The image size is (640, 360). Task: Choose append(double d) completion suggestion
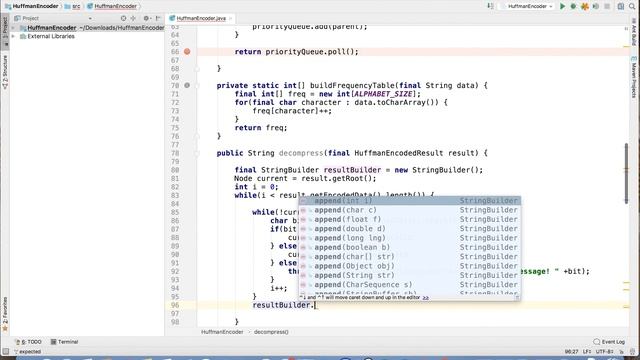[x=409, y=229]
